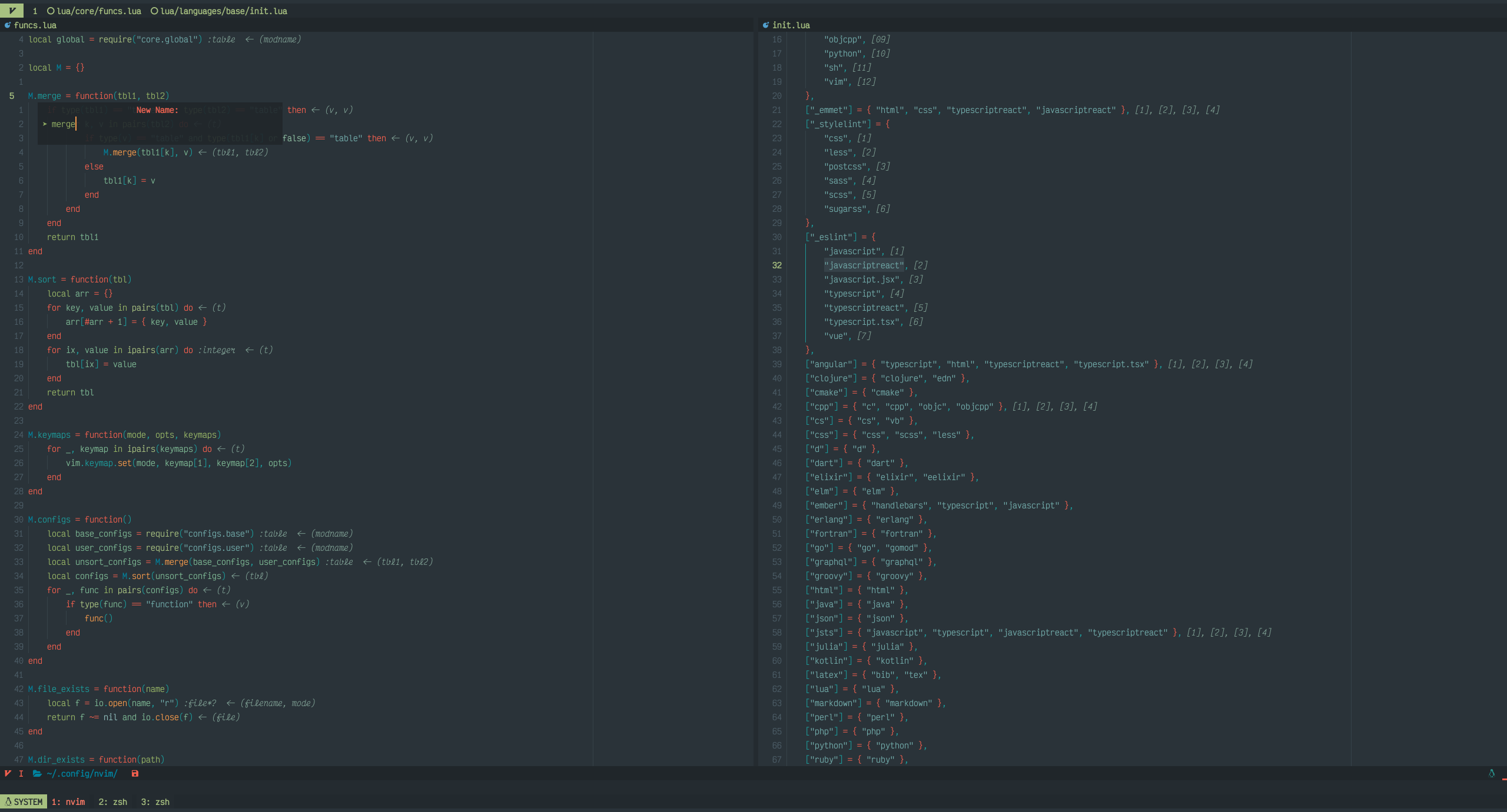Click 'tbl1[k] = v' assignment line

pos(130,181)
